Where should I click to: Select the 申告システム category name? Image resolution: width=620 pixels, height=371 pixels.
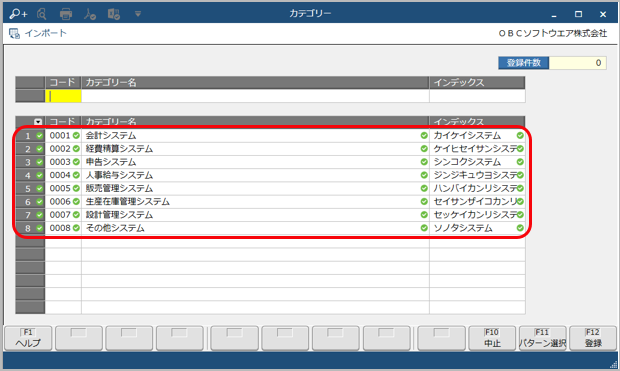[x=111, y=162]
